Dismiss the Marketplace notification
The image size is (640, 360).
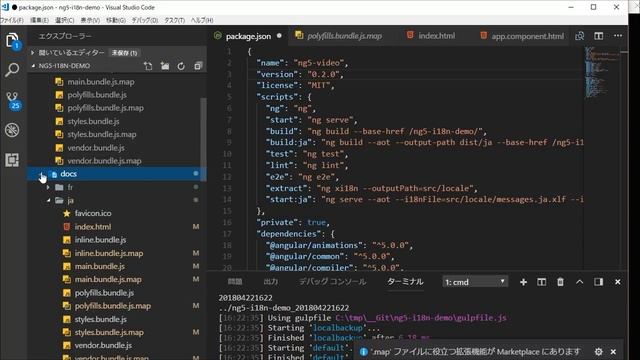[613, 351]
